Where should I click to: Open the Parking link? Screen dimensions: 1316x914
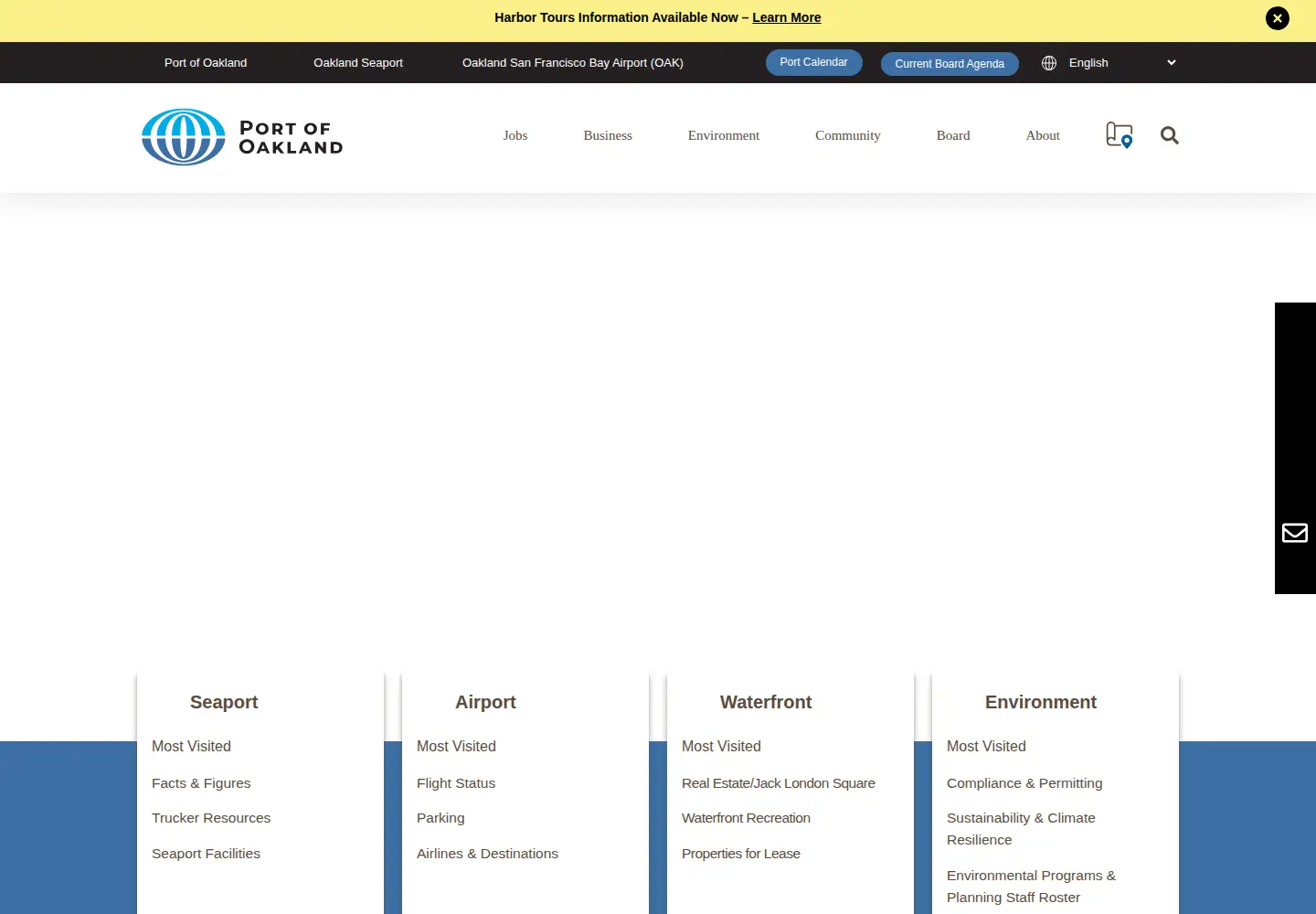[x=440, y=818]
